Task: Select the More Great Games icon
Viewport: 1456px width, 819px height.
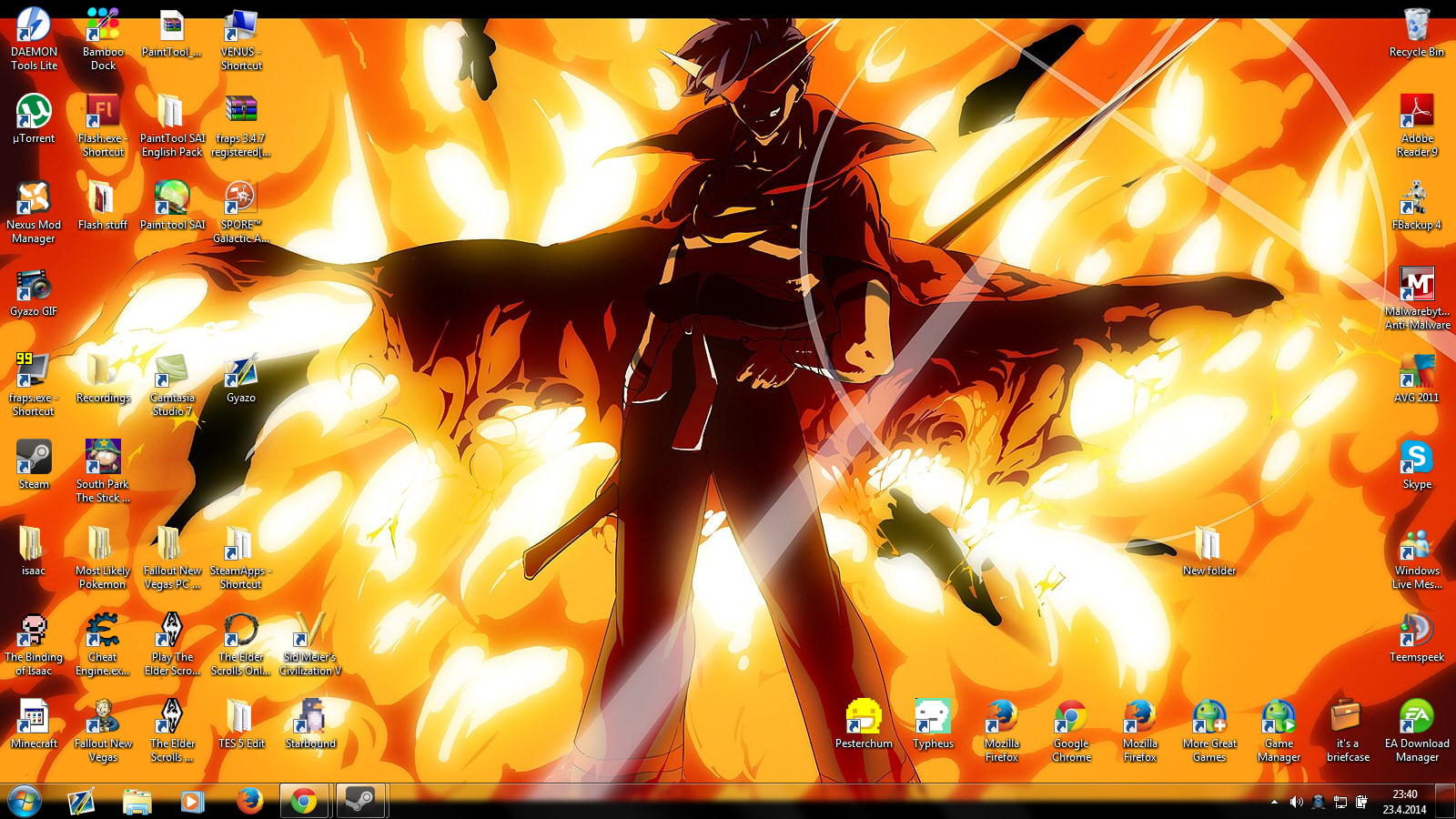Action: [1209, 732]
